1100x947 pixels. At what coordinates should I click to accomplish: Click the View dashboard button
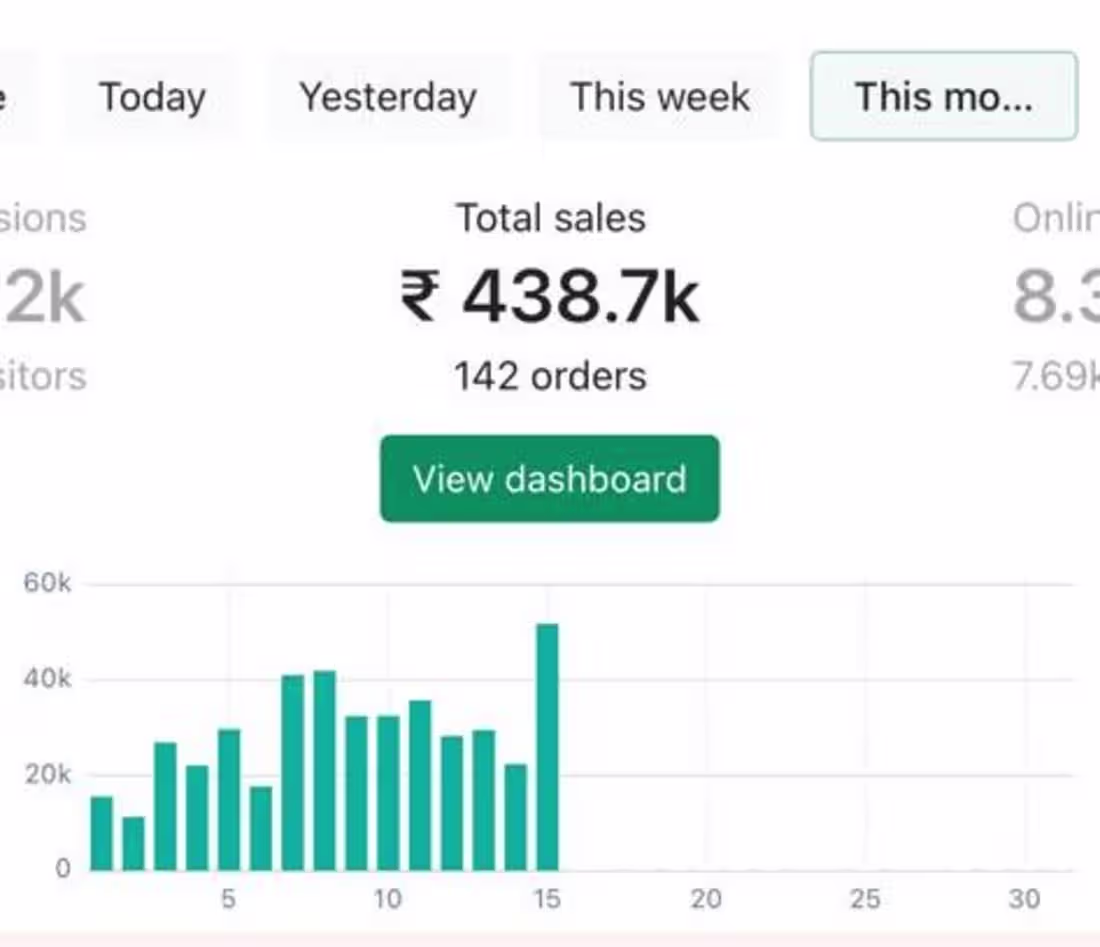tap(549, 478)
